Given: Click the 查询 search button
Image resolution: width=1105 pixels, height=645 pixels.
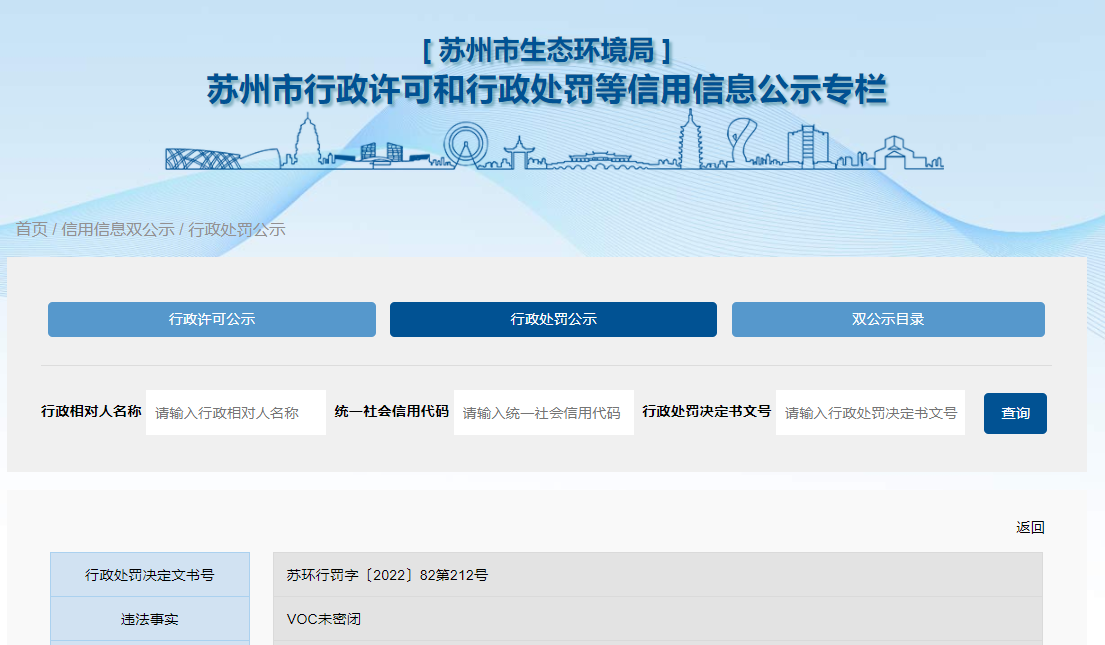Looking at the screenshot, I should tap(1016, 413).
